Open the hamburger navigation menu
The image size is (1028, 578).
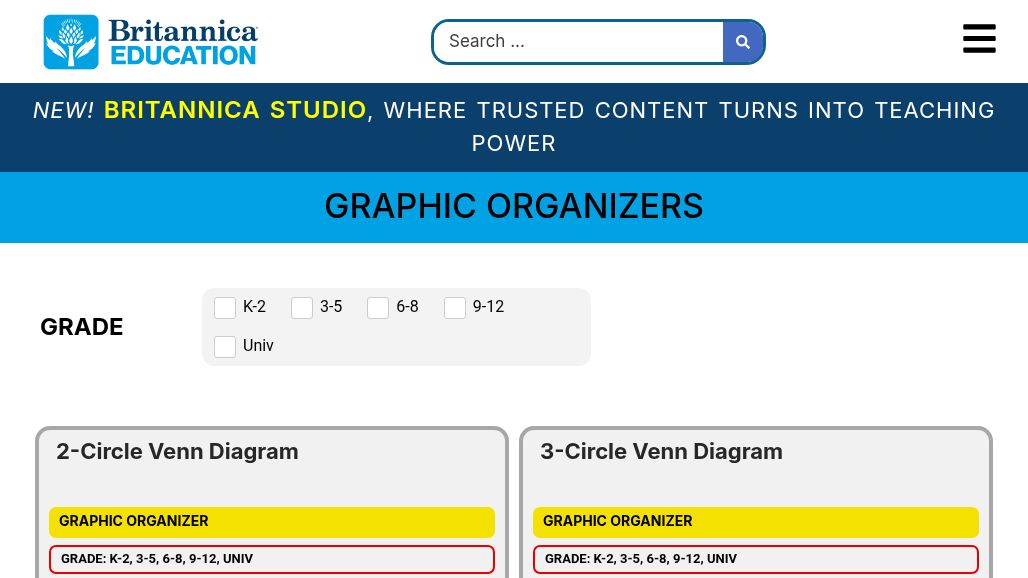pyautogui.click(x=979, y=39)
